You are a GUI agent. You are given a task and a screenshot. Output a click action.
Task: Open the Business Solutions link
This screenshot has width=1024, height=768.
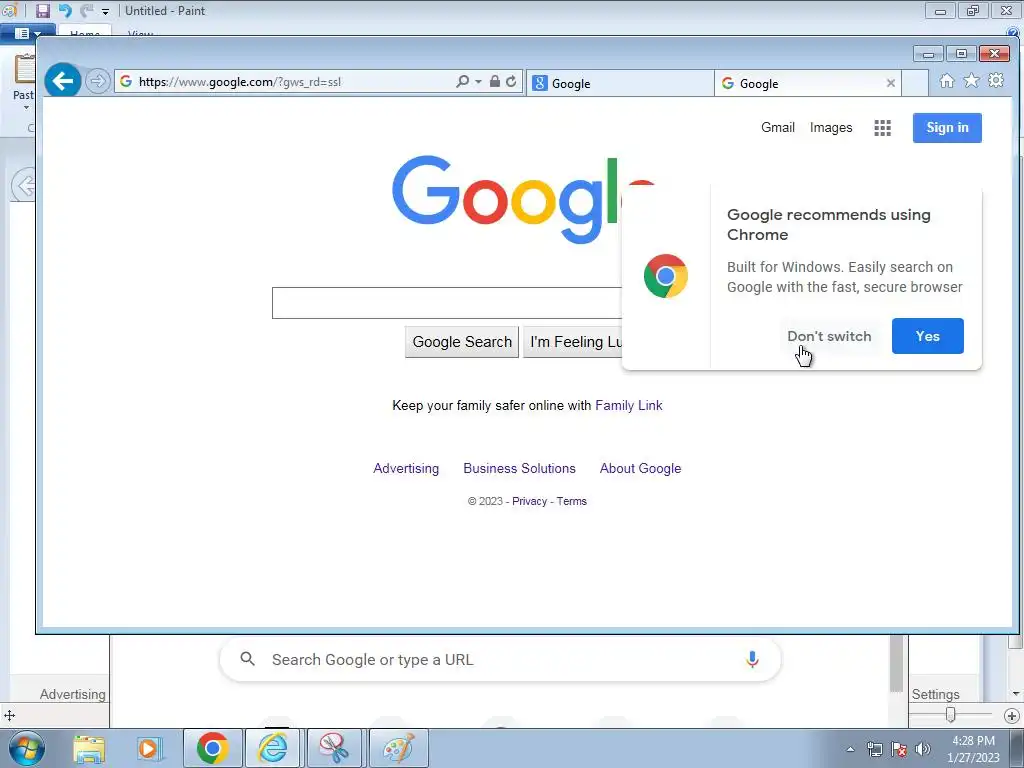pyautogui.click(x=519, y=468)
